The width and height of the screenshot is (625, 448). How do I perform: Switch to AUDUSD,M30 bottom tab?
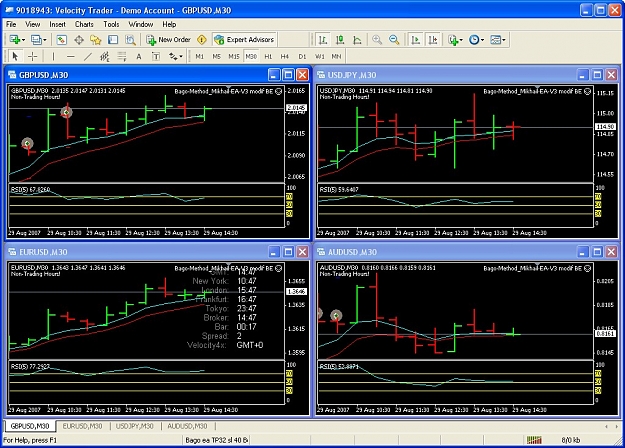(187, 426)
